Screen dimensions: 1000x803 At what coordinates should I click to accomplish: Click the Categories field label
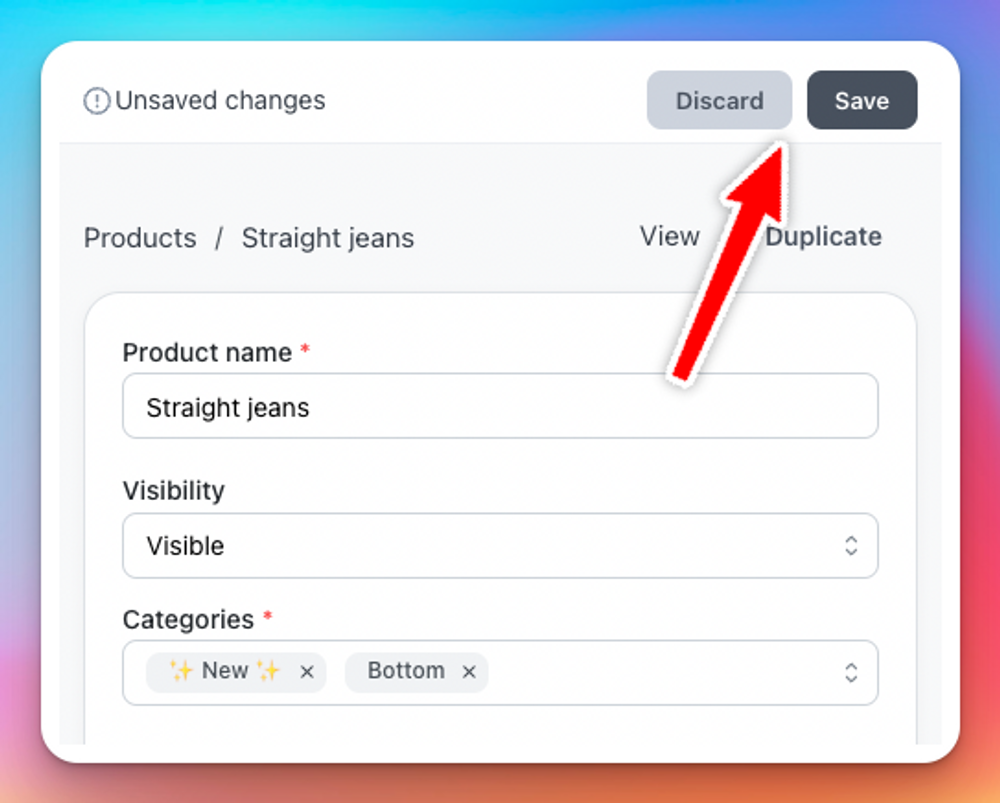[x=188, y=619]
